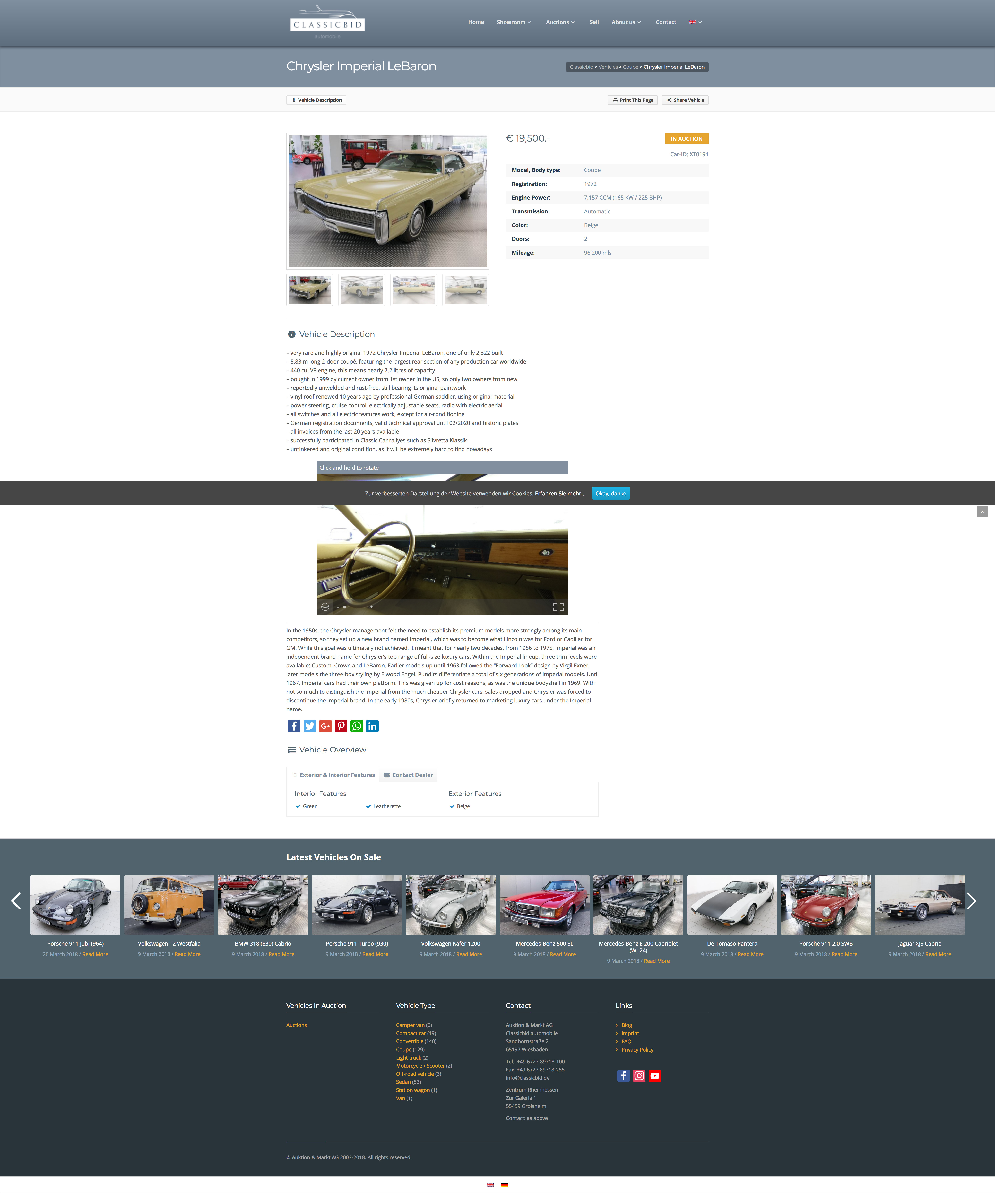The width and height of the screenshot is (995, 1204).
Task: Open the Privacy Policy footer link
Action: [637, 1050]
